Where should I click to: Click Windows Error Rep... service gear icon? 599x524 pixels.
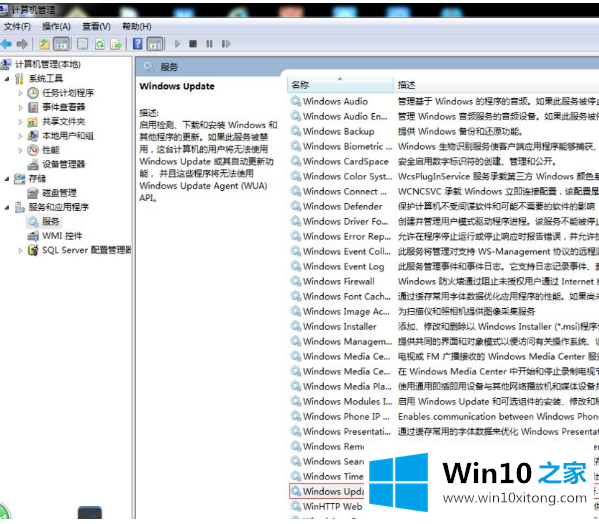296,236
